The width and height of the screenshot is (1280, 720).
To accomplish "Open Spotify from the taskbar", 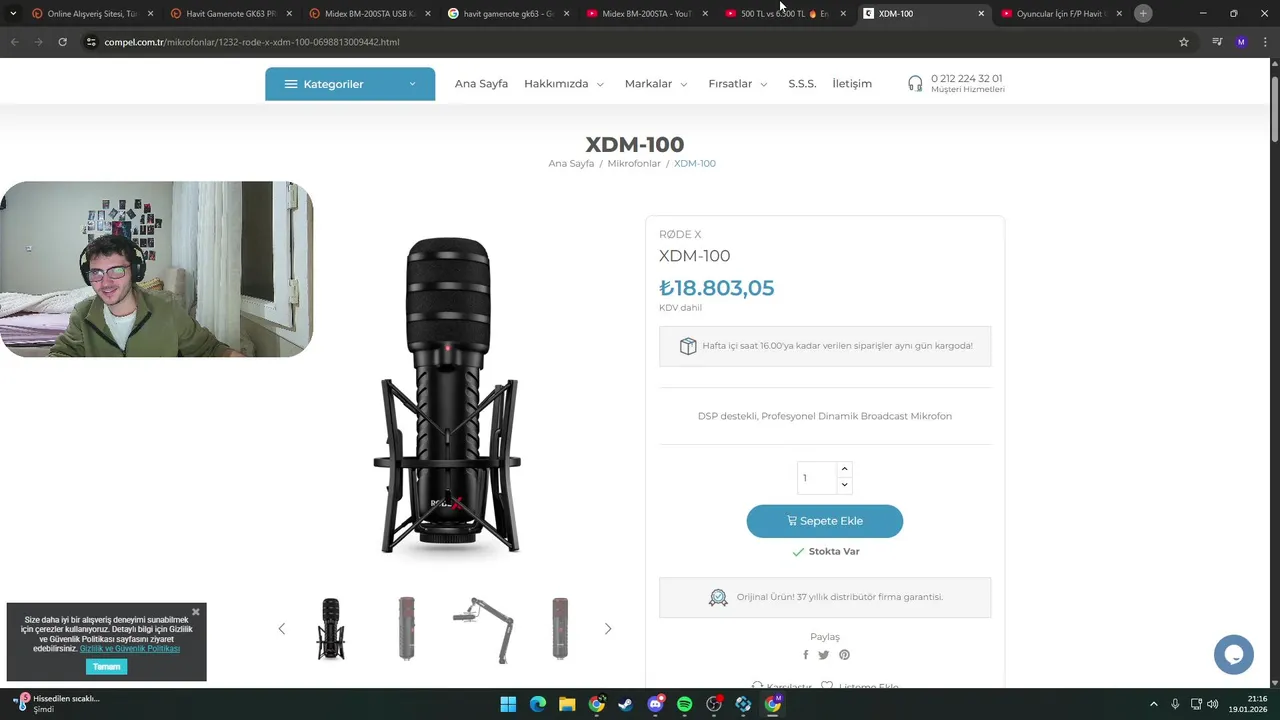I will [x=684, y=704].
